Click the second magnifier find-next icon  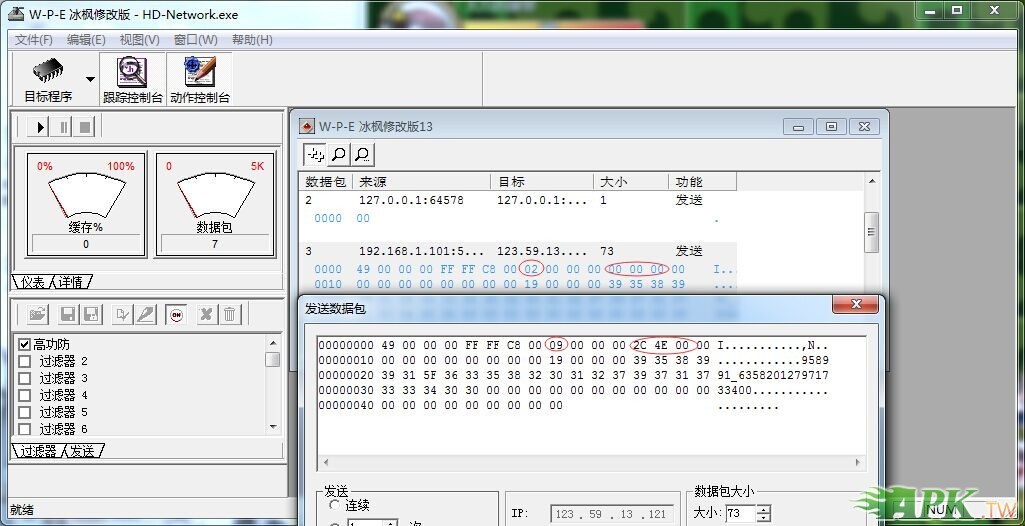[x=362, y=154]
